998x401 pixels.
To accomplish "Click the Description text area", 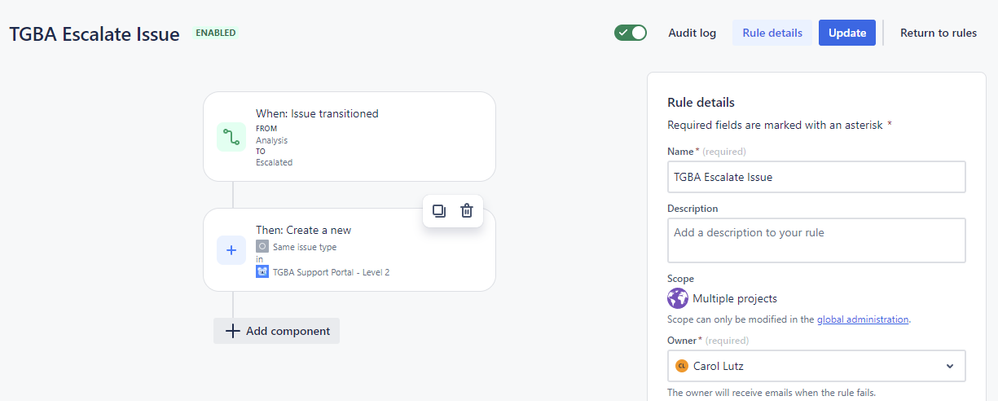I will 816,241.
